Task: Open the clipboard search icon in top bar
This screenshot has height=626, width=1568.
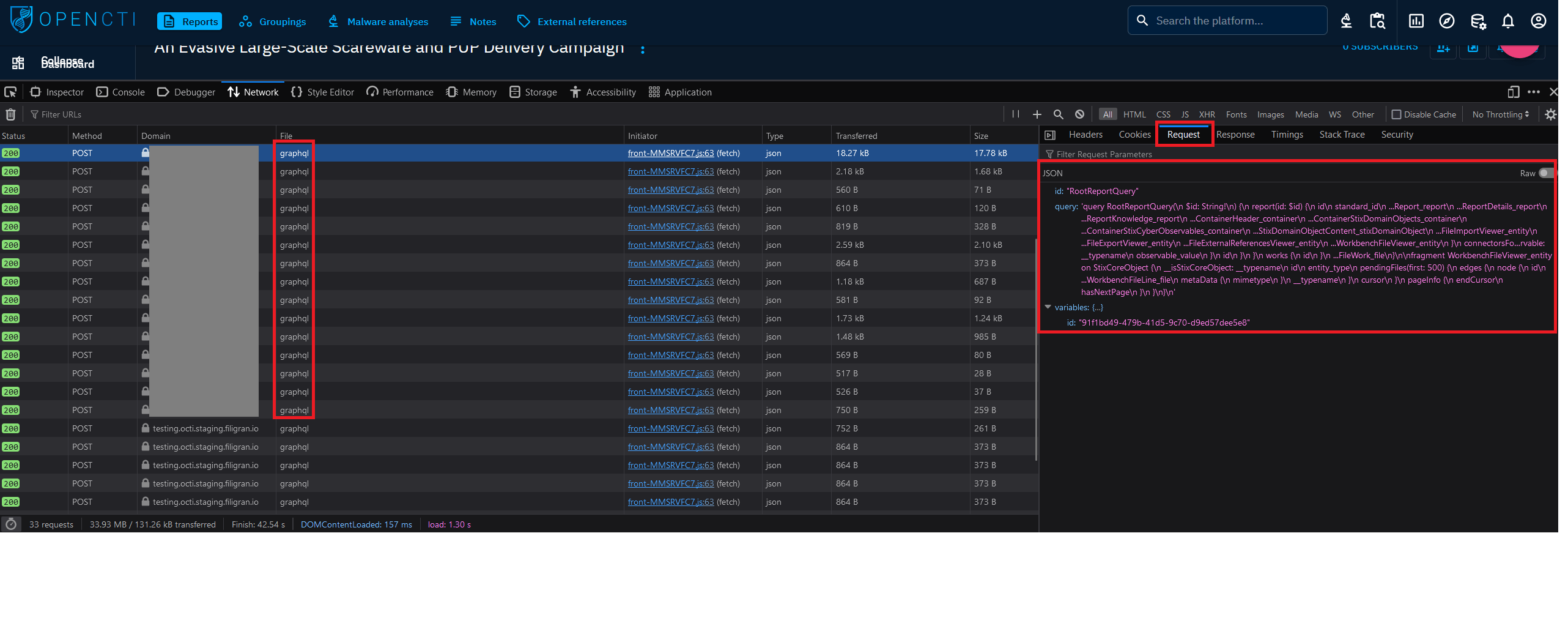Action: click(x=1377, y=21)
